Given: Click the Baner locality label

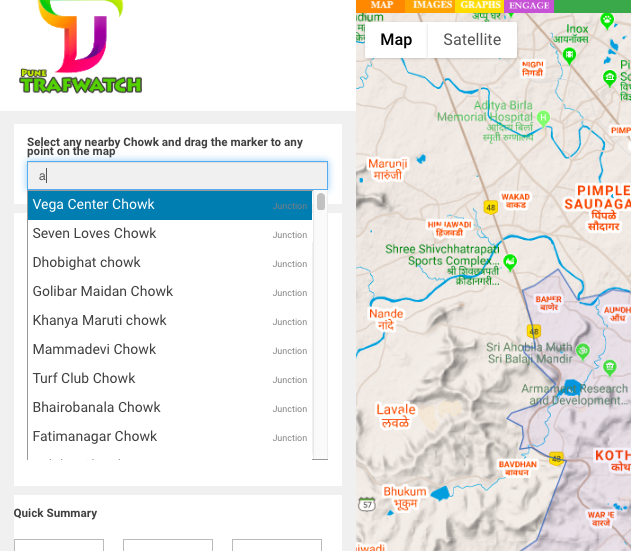Looking at the screenshot, I should (549, 303).
